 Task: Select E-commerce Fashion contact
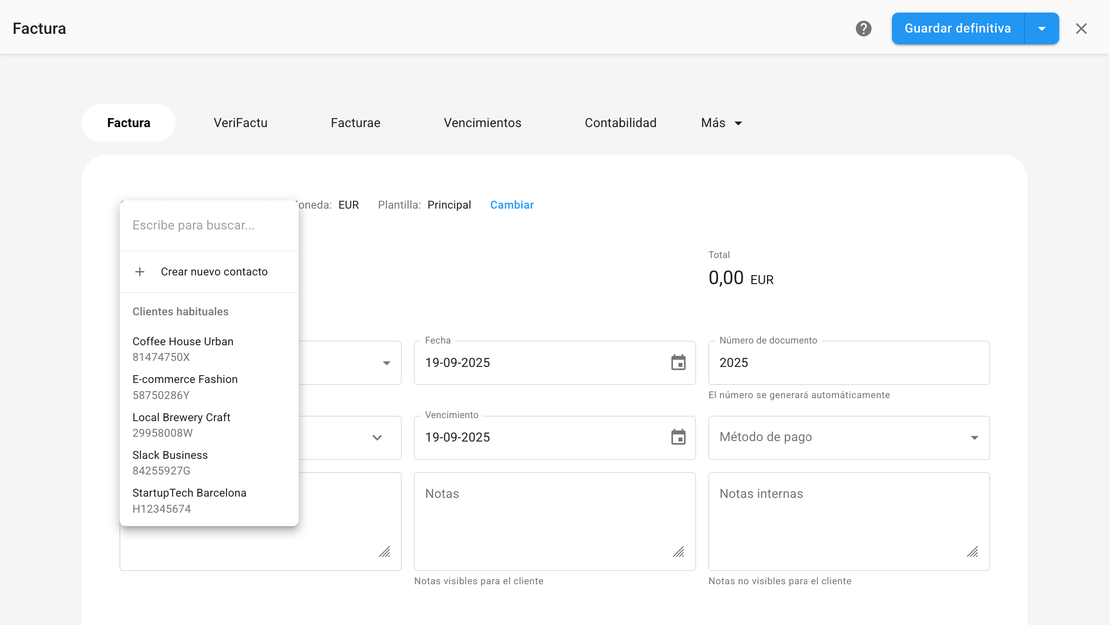point(185,387)
